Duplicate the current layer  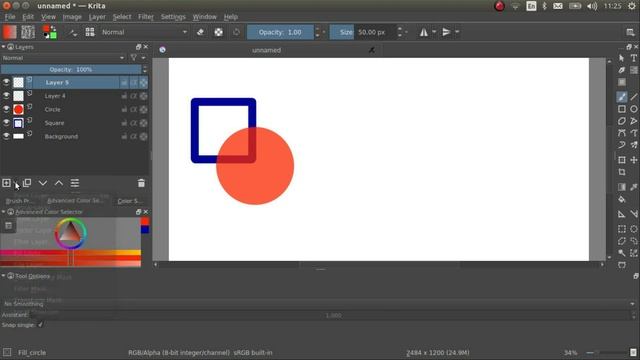coord(27,183)
